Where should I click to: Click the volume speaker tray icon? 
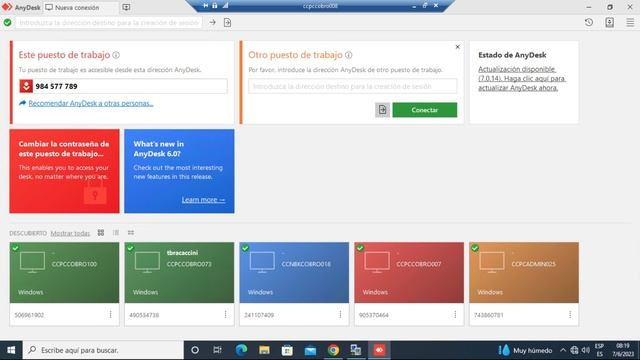(x=586, y=350)
